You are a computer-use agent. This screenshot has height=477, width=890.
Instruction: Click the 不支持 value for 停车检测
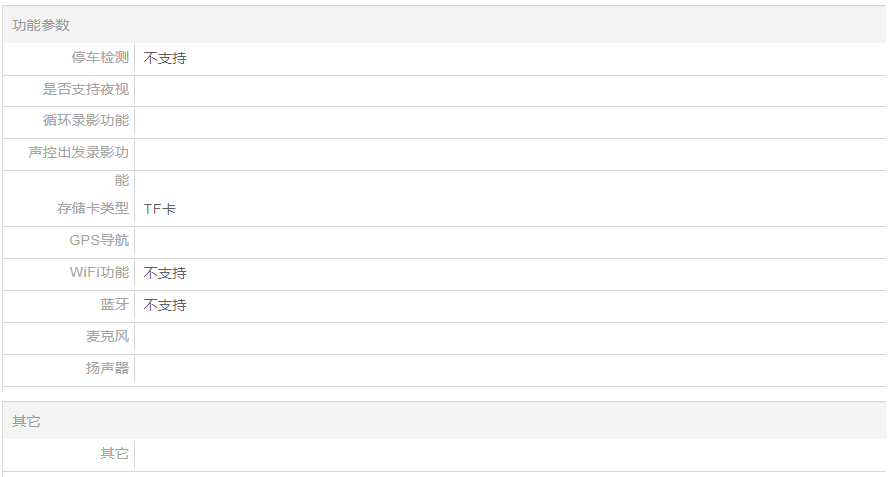[165, 58]
